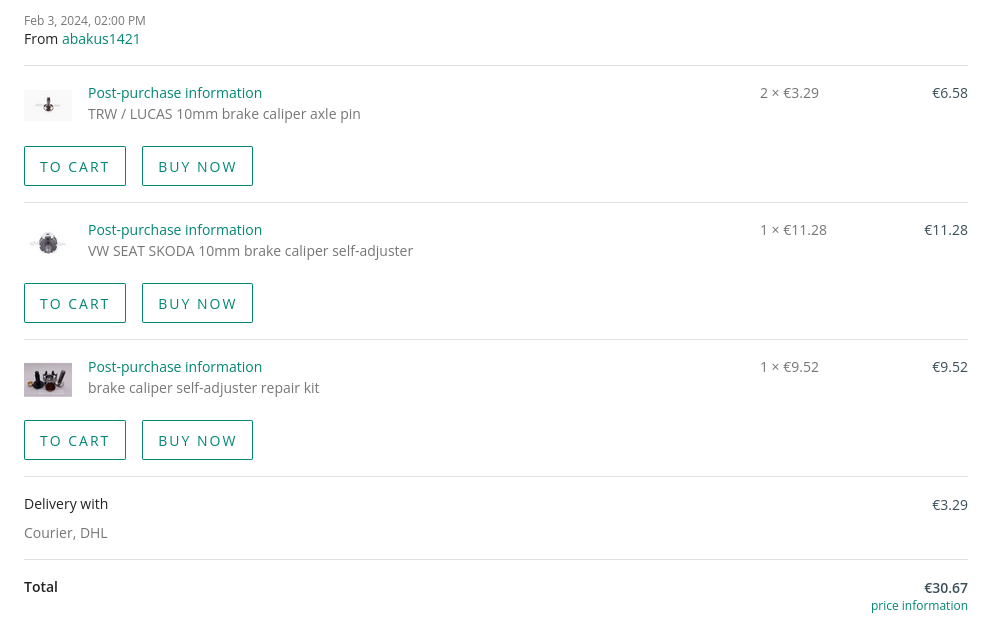Image resolution: width=992 pixels, height=640 pixels.
Task: Click the TRW / LUCAS 10mm axle pin title
Action: 224,114
